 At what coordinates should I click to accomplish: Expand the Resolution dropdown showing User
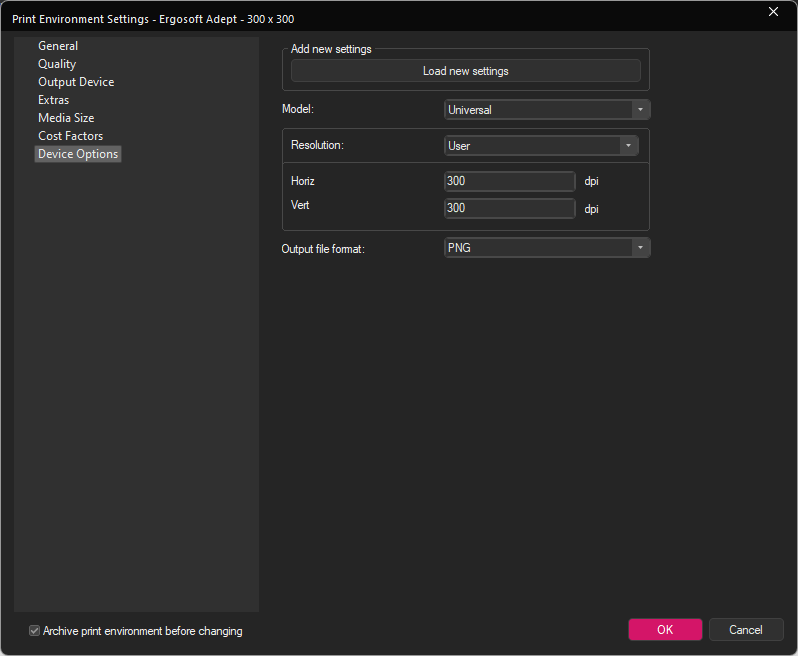click(x=542, y=146)
